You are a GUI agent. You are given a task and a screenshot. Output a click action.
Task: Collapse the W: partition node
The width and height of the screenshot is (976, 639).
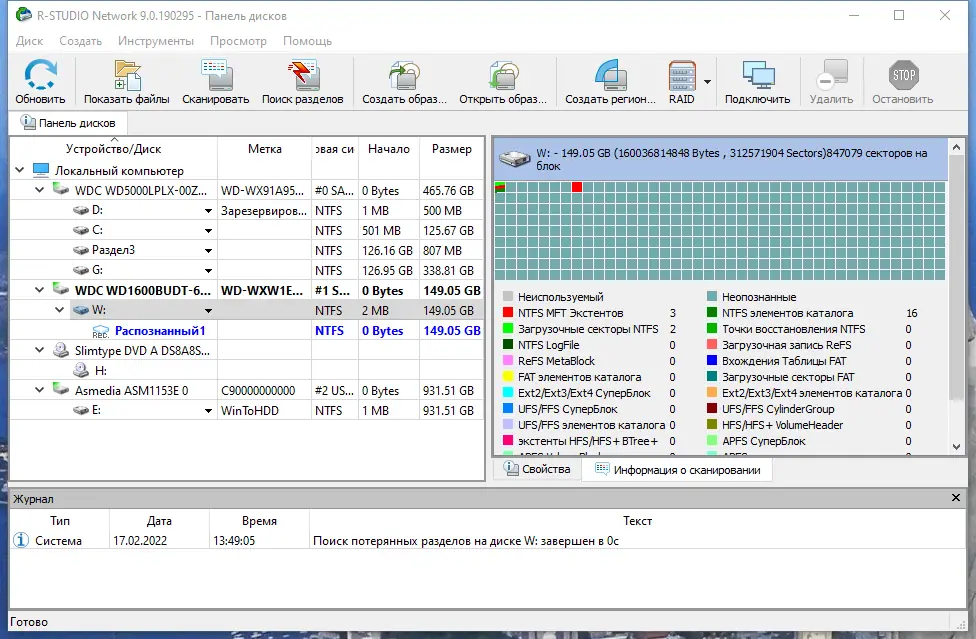point(59,310)
